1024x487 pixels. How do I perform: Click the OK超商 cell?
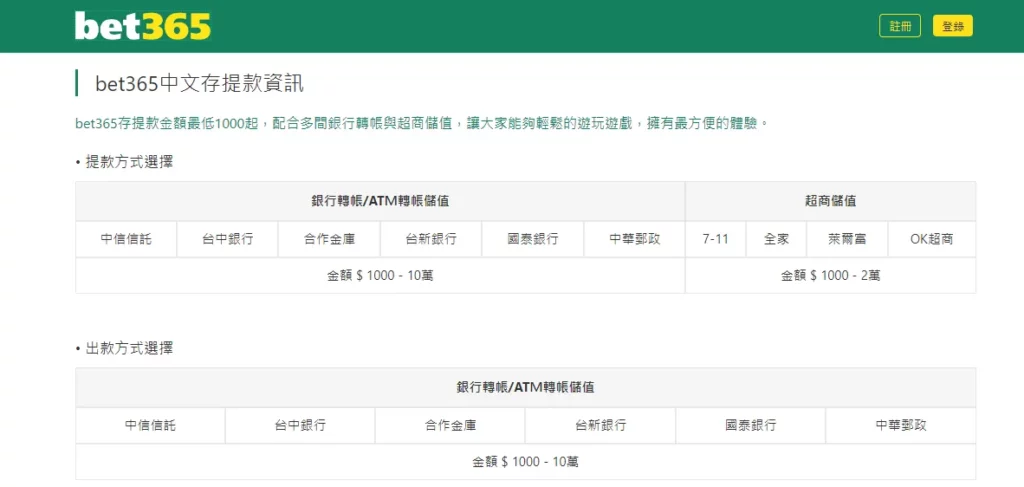[x=932, y=239]
